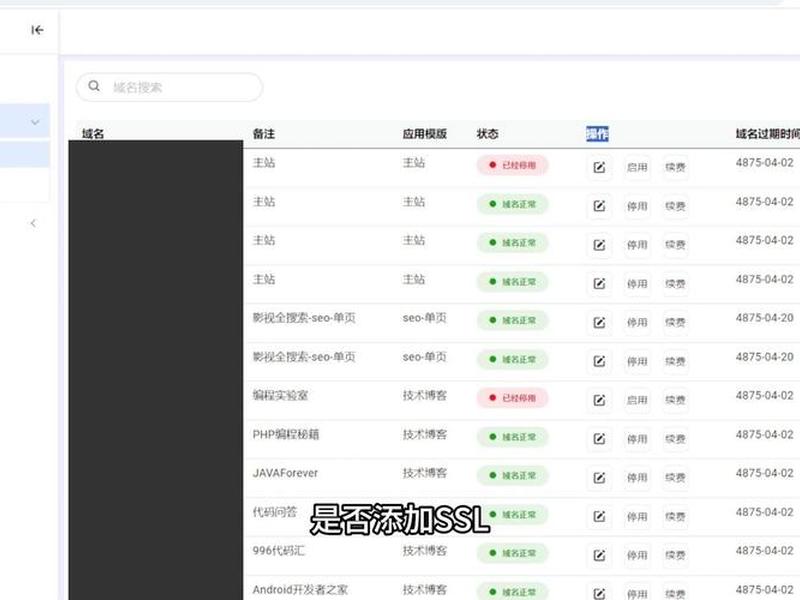Renew 996代码汇 using 续费
800x600 pixels.
pos(675,555)
